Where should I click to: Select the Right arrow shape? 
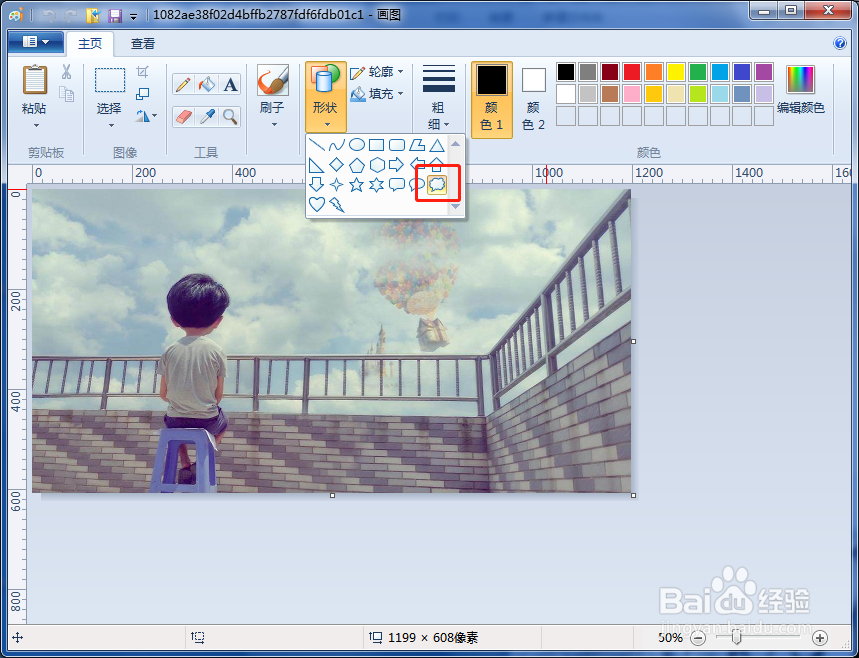pos(397,165)
